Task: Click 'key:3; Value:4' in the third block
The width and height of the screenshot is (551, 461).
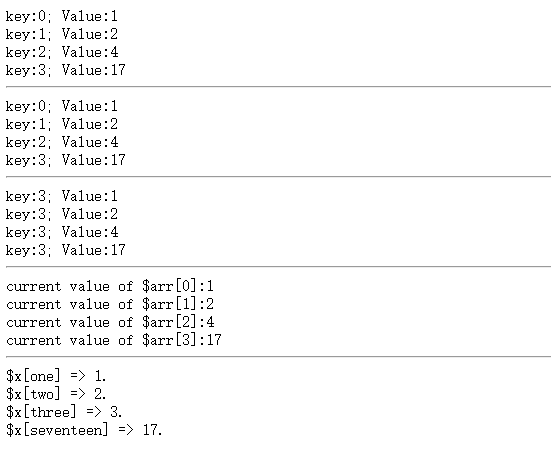Action: tap(62, 232)
